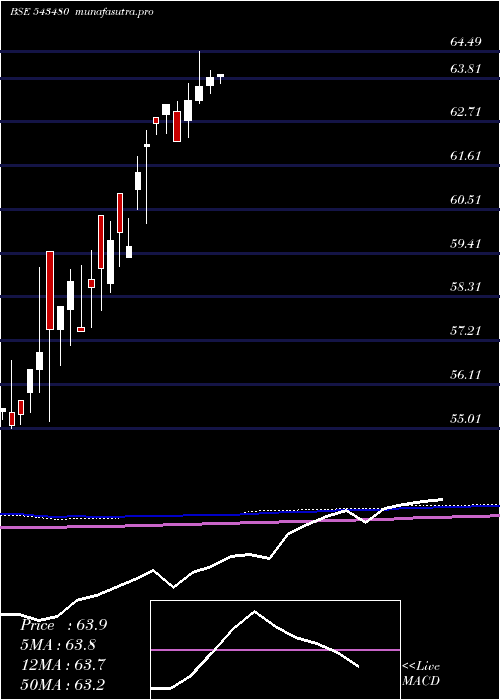Select the 55.01 price axis label
Viewport: 500px width, 700px height.
(x=466, y=419)
